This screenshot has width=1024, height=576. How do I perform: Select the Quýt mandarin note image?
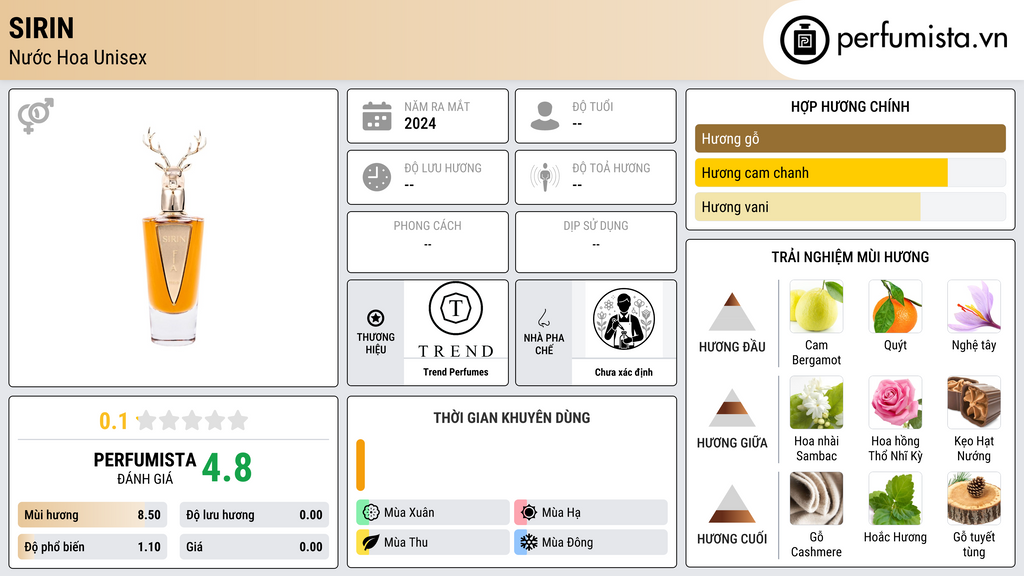coord(895,306)
